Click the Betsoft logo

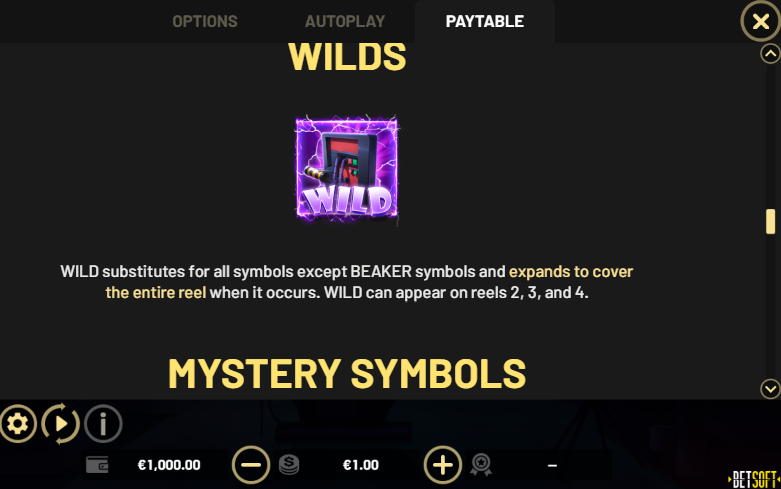click(x=754, y=480)
